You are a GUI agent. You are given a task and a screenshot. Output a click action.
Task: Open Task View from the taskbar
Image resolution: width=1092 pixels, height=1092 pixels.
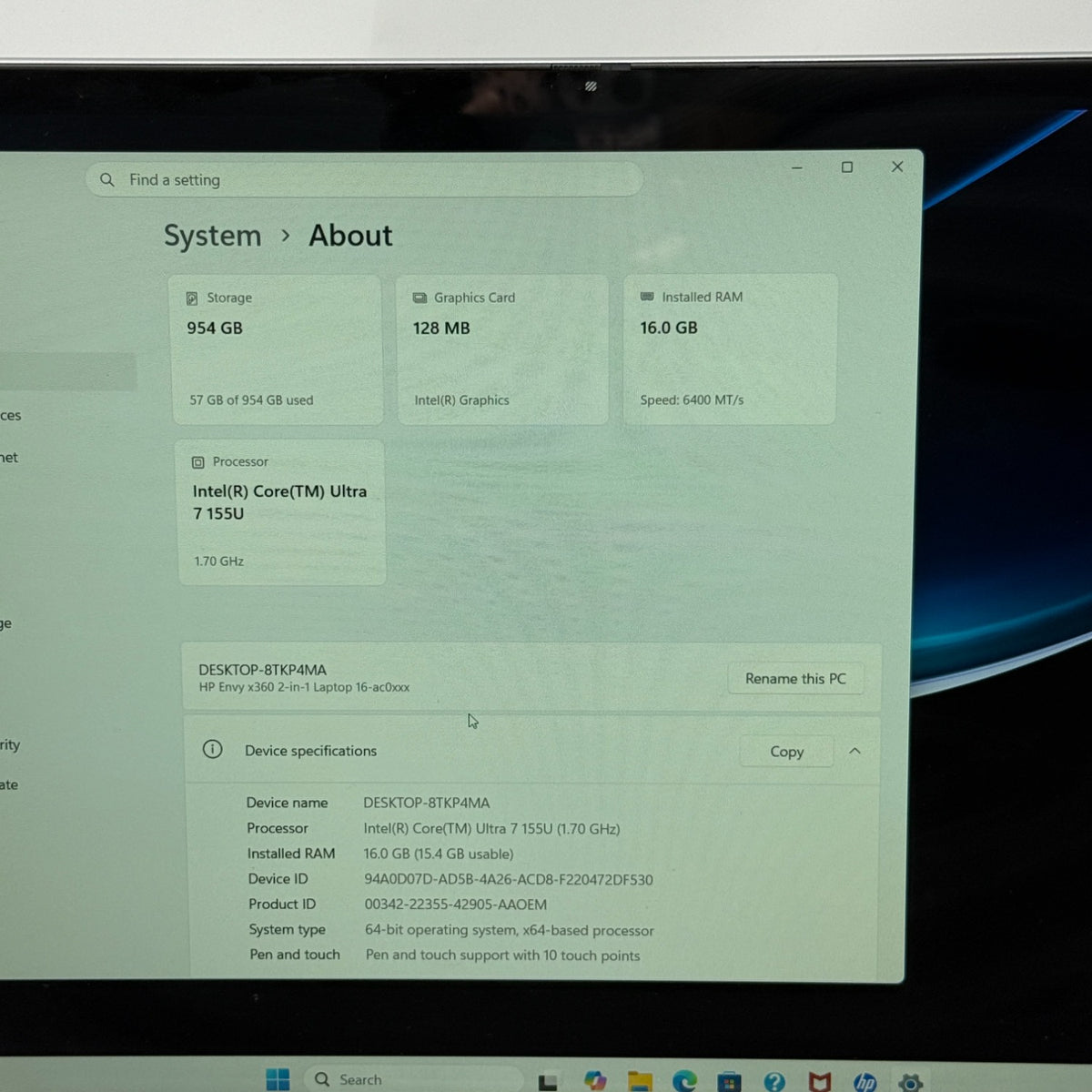pos(548,1081)
